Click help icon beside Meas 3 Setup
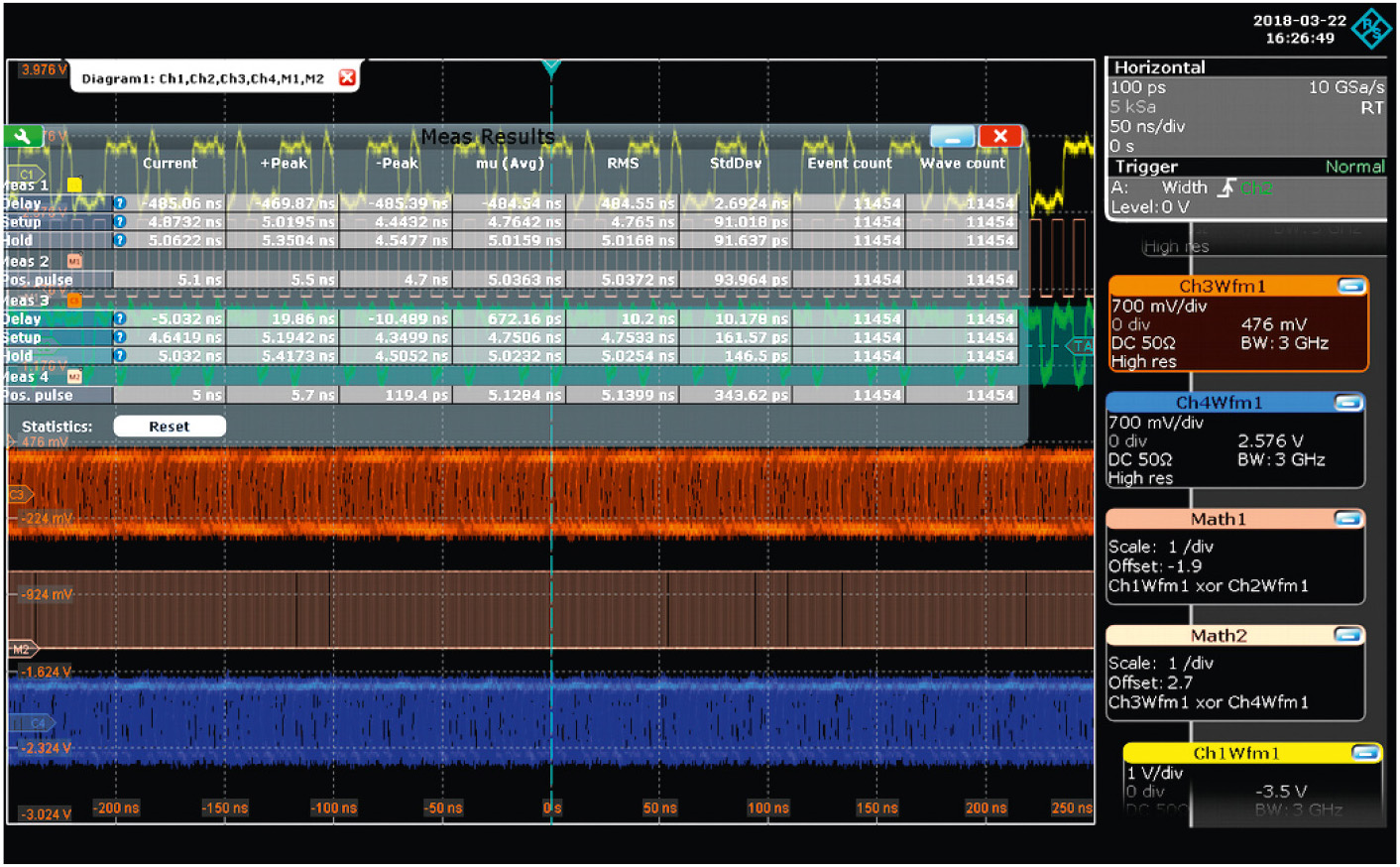This screenshot has height=867, width=1400. 120,337
